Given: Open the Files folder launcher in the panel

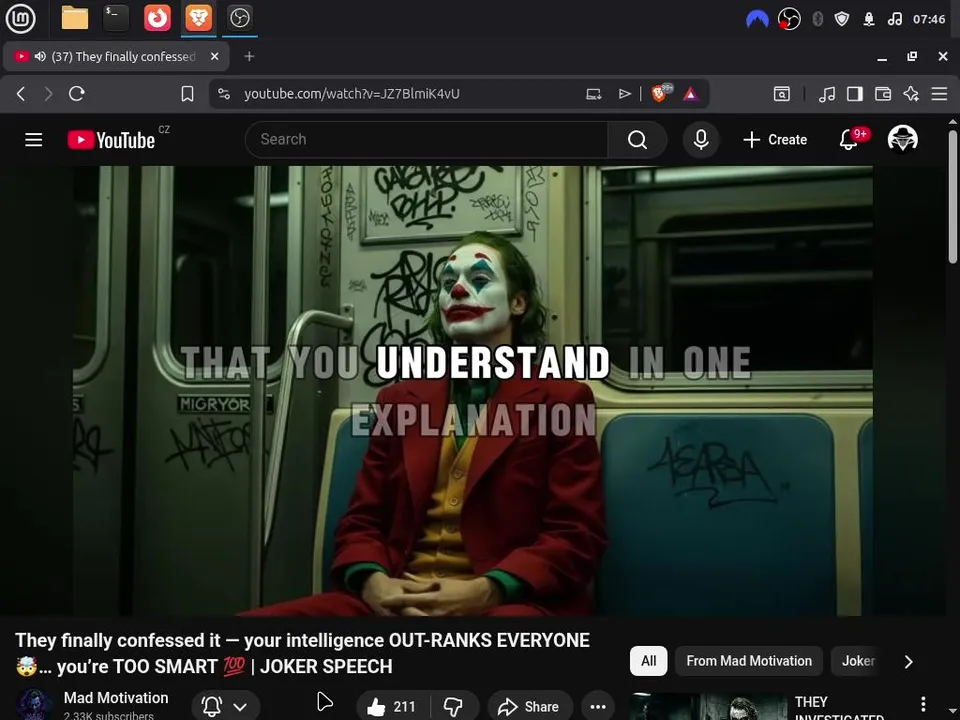Looking at the screenshot, I should (x=75, y=18).
